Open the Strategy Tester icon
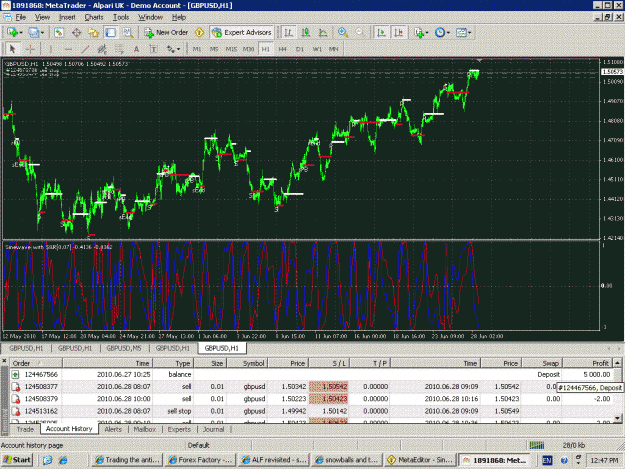The height and width of the screenshot is (469, 625). click(128, 33)
